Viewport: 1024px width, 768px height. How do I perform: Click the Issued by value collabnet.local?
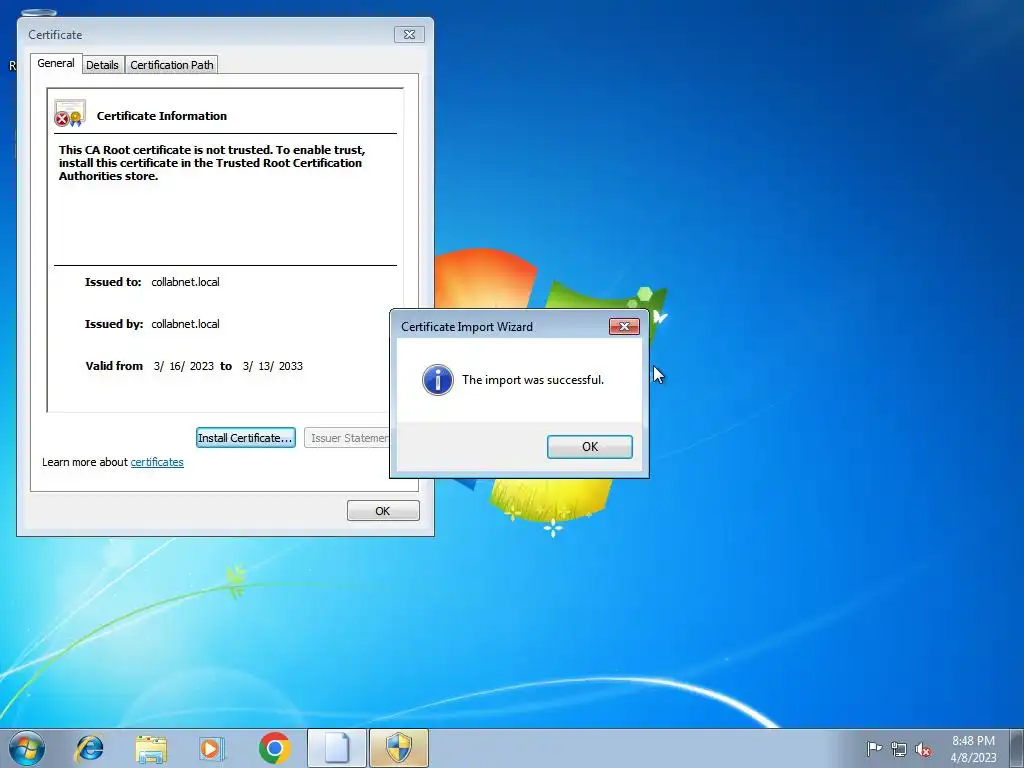(x=185, y=324)
